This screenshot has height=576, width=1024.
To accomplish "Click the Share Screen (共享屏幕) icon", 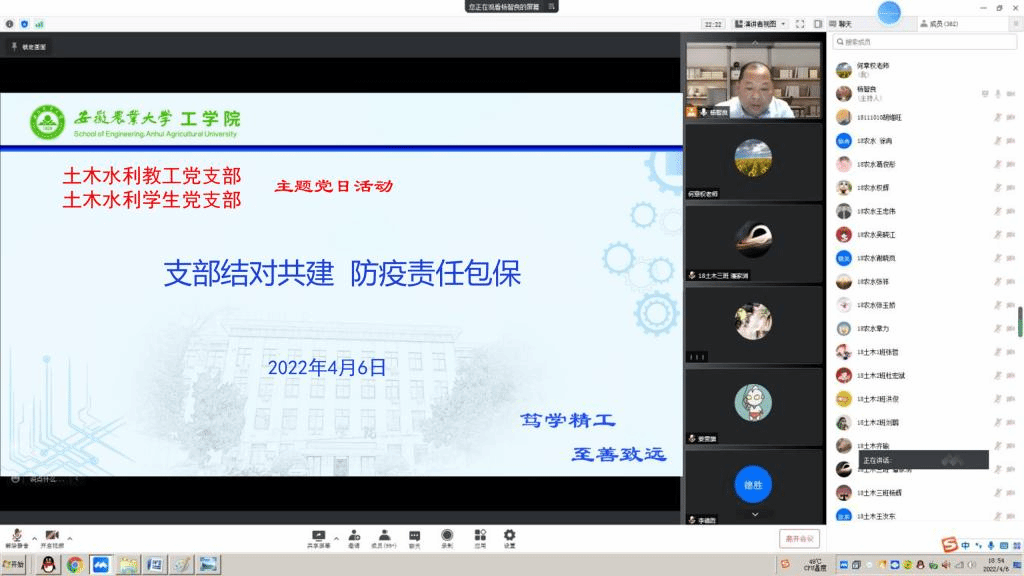I will (319, 537).
